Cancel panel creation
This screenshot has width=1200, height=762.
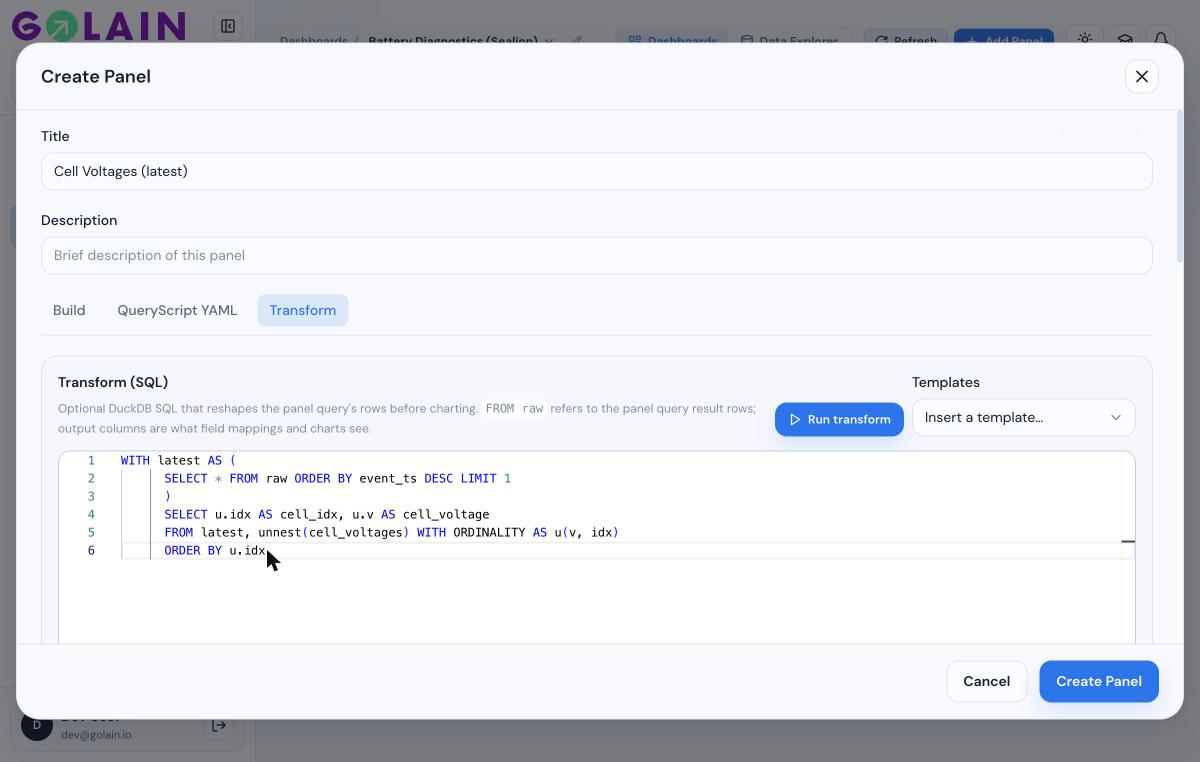(x=986, y=681)
